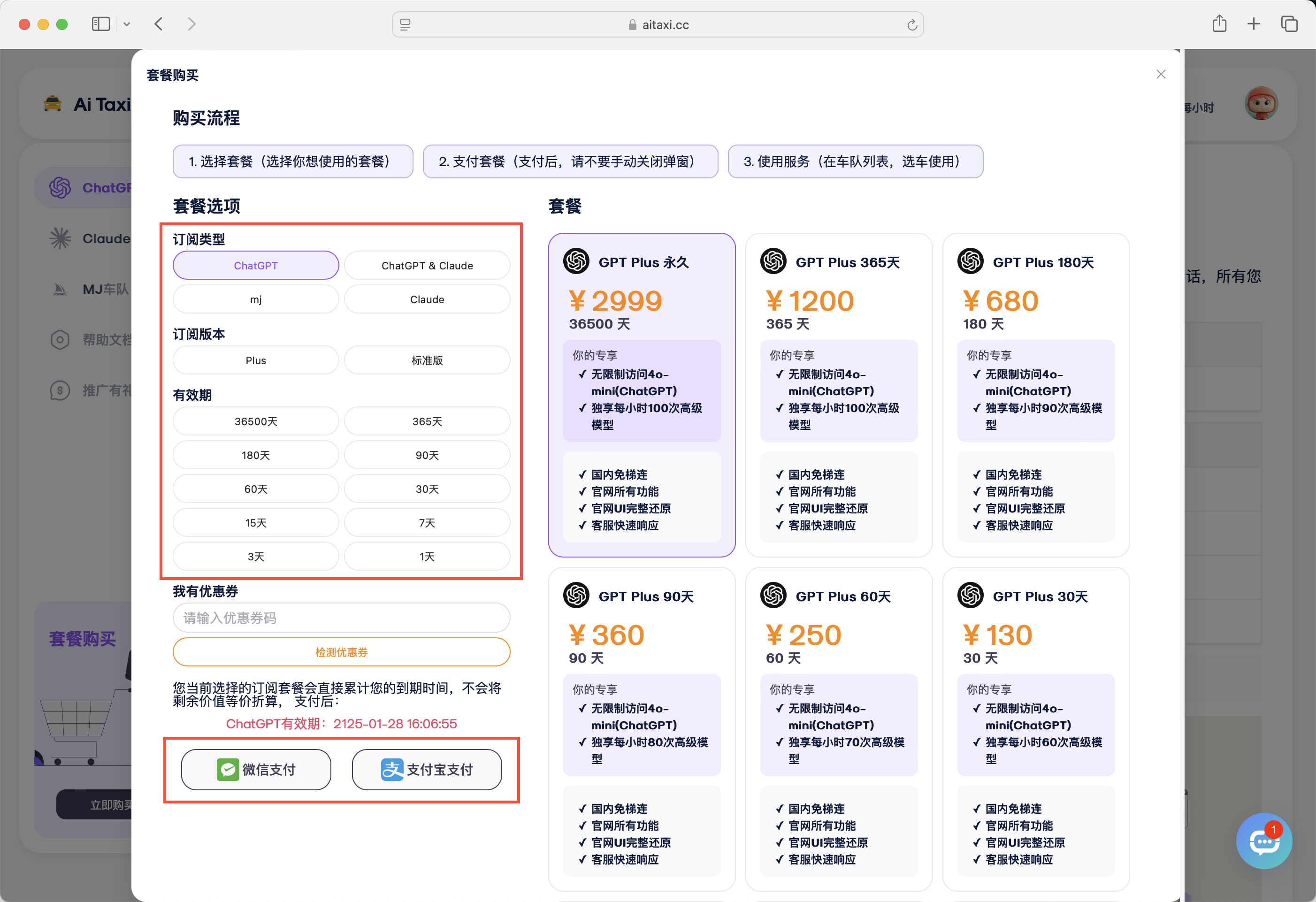The height and width of the screenshot is (902, 1316).
Task: Open the customer chat bubble icon
Action: (1263, 841)
